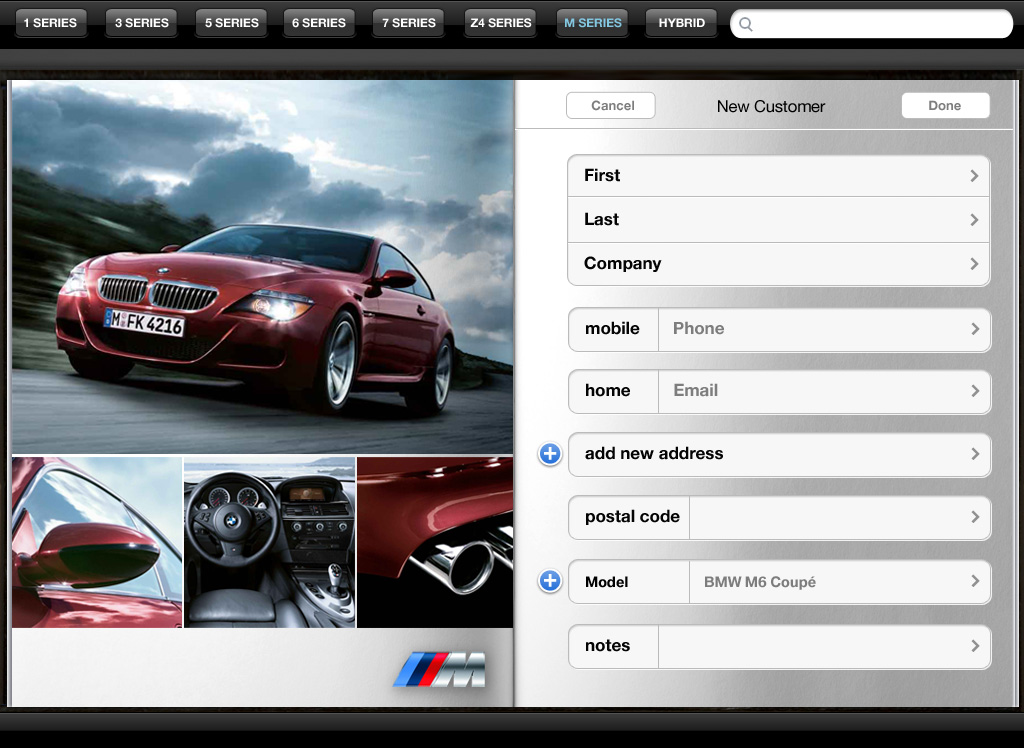Switch to the HYBRID tab
The image size is (1024, 748).
pos(681,23)
